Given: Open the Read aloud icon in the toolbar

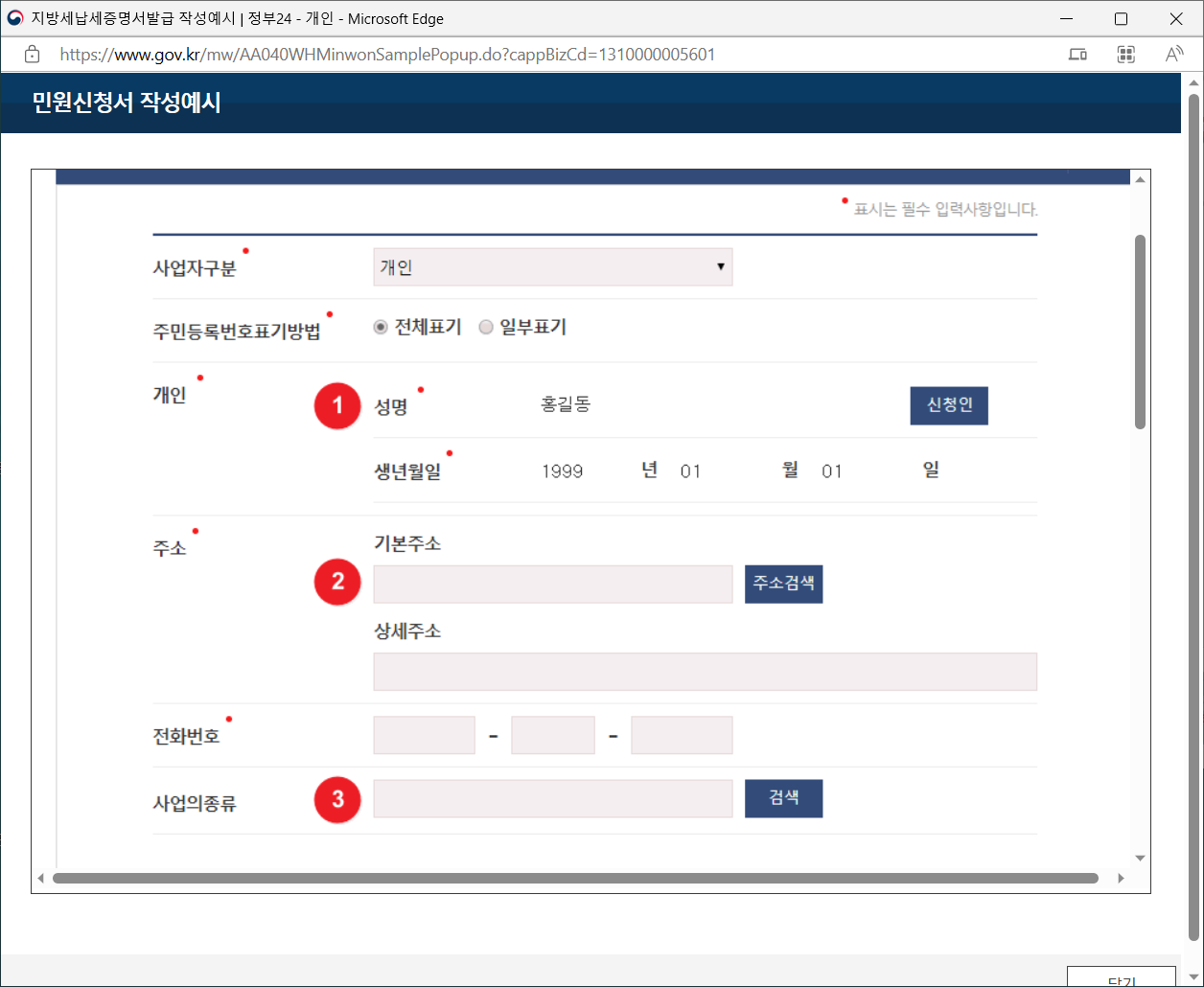Looking at the screenshot, I should (x=1174, y=55).
